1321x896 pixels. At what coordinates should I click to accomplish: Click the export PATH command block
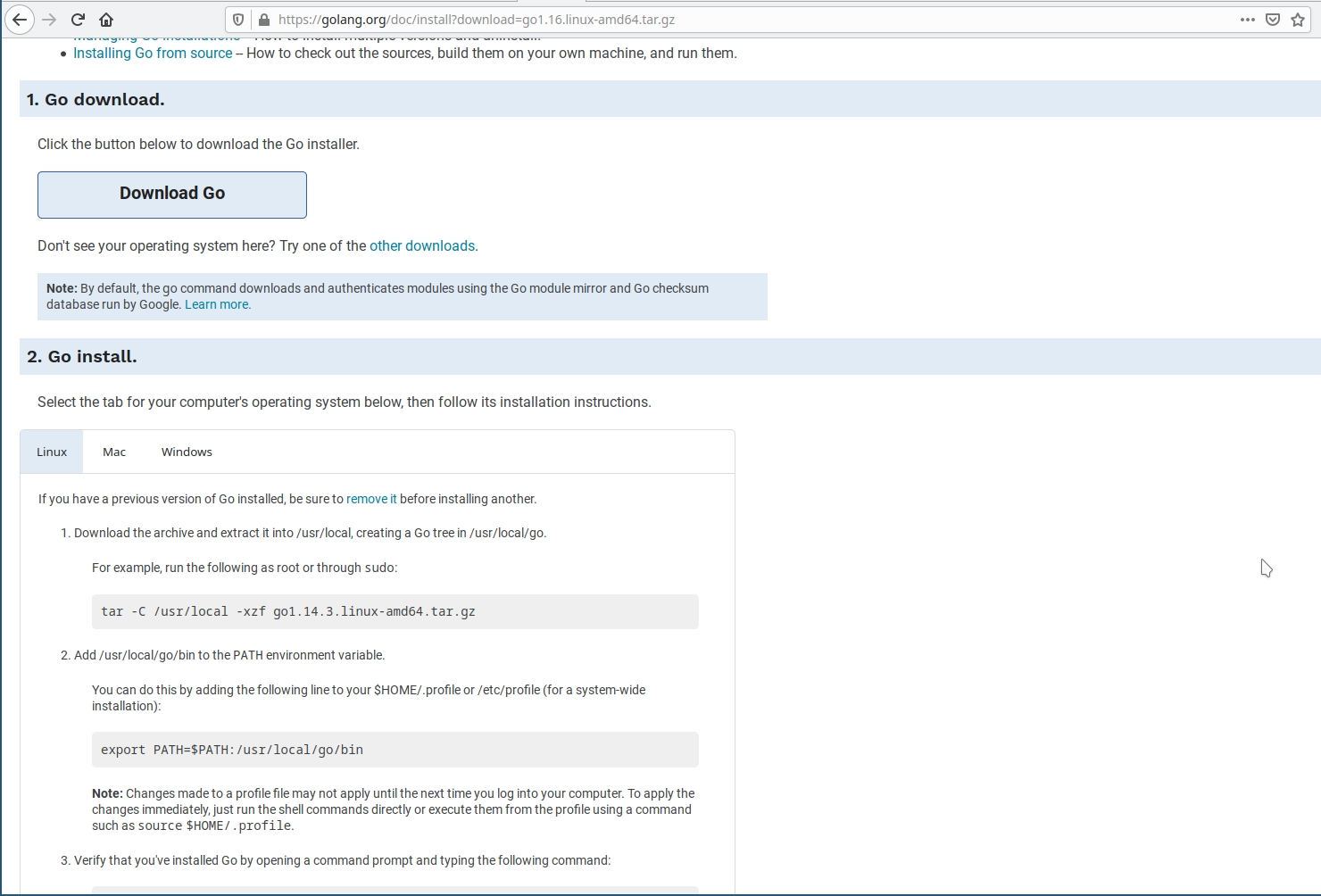point(395,750)
